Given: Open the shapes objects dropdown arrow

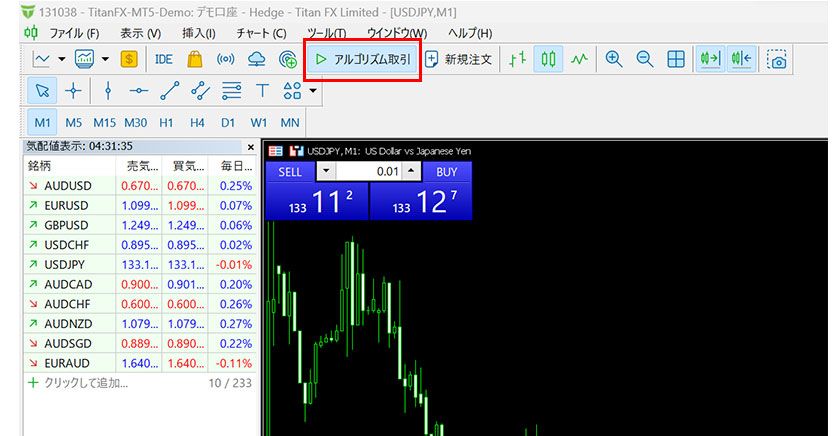Looking at the screenshot, I should click(314, 91).
